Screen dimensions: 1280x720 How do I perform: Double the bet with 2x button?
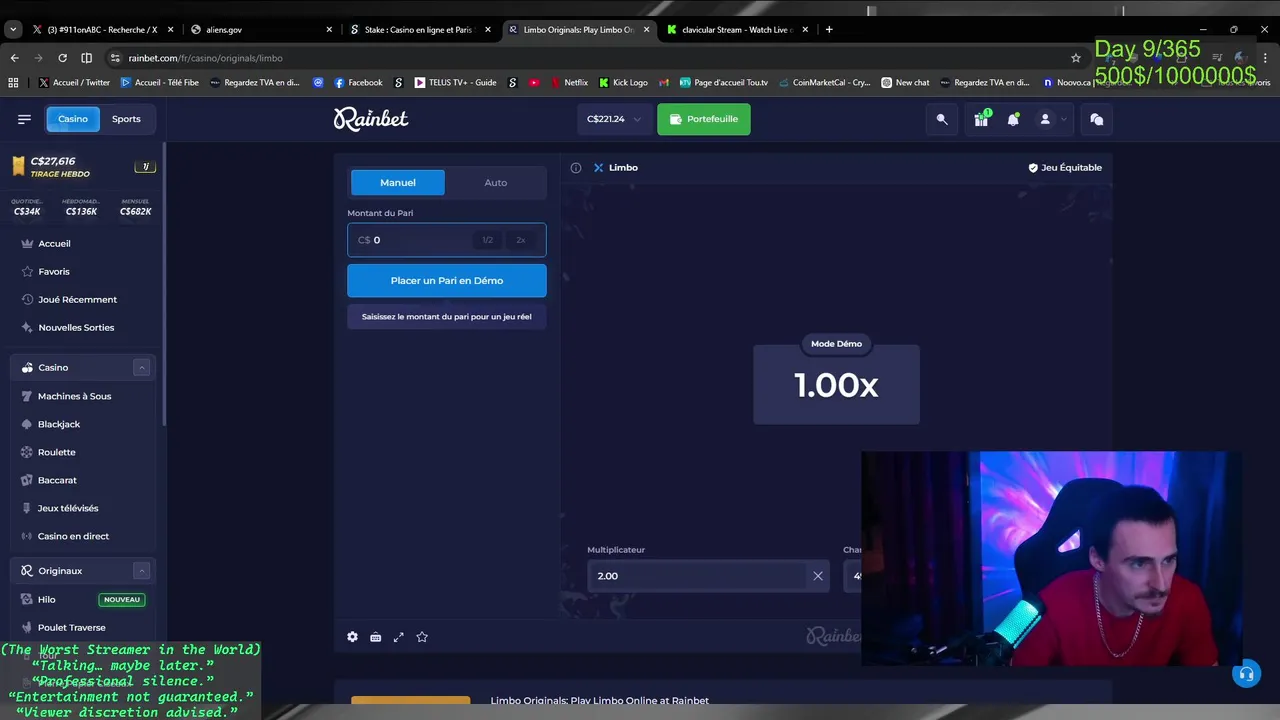(x=520, y=240)
